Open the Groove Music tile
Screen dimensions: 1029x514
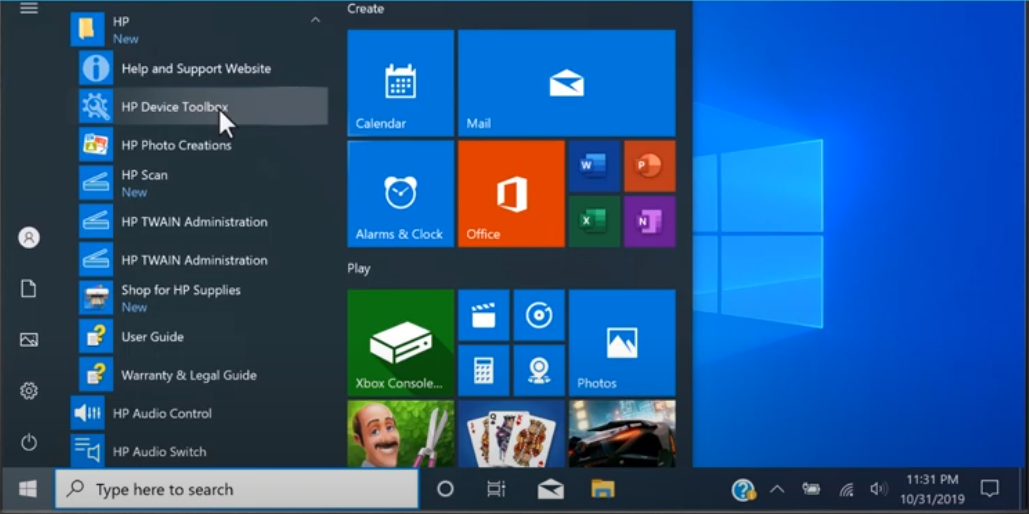(539, 315)
